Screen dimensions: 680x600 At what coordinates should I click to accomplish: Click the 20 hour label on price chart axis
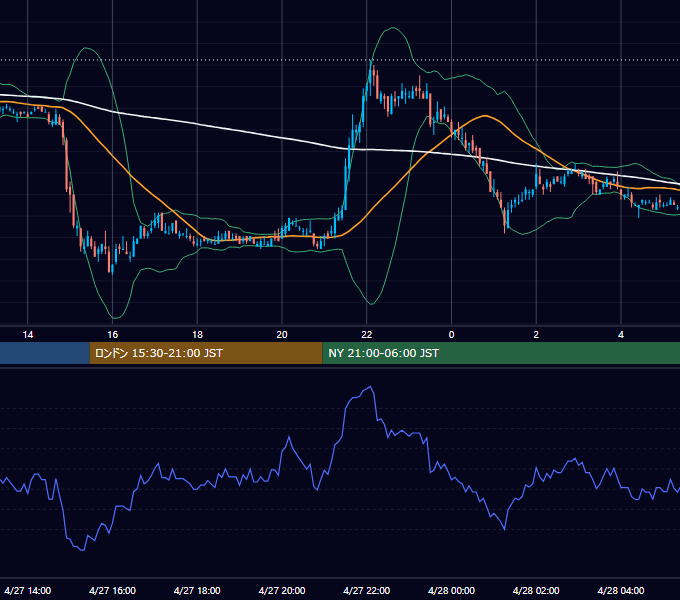point(282,335)
